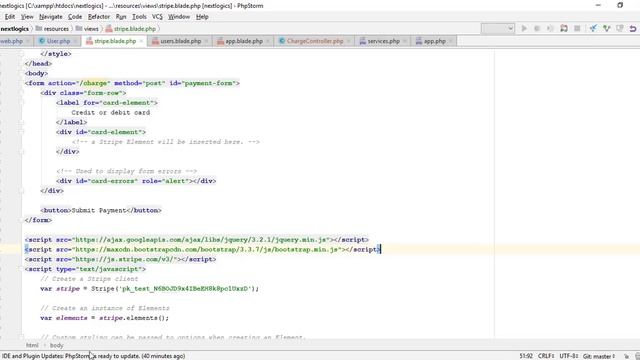Click the Stop square icon in toolbar
Screen dimensions: 640x360
pyautogui.click(x=577, y=29)
